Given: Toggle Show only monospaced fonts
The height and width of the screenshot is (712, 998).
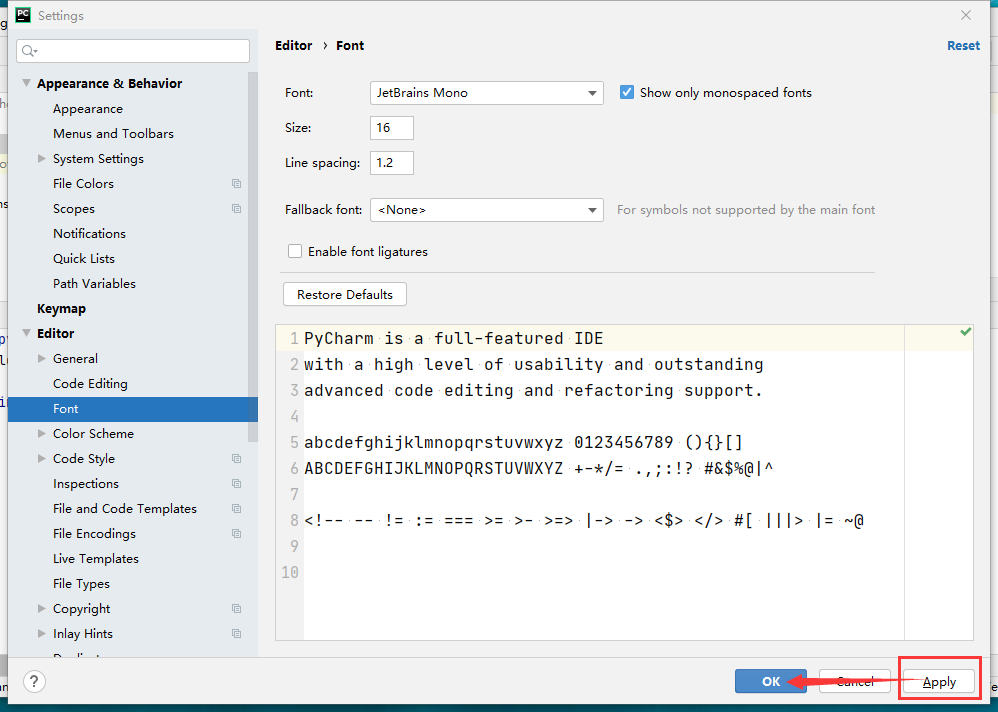Looking at the screenshot, I should pyautogui.click(x=627, y=92).
